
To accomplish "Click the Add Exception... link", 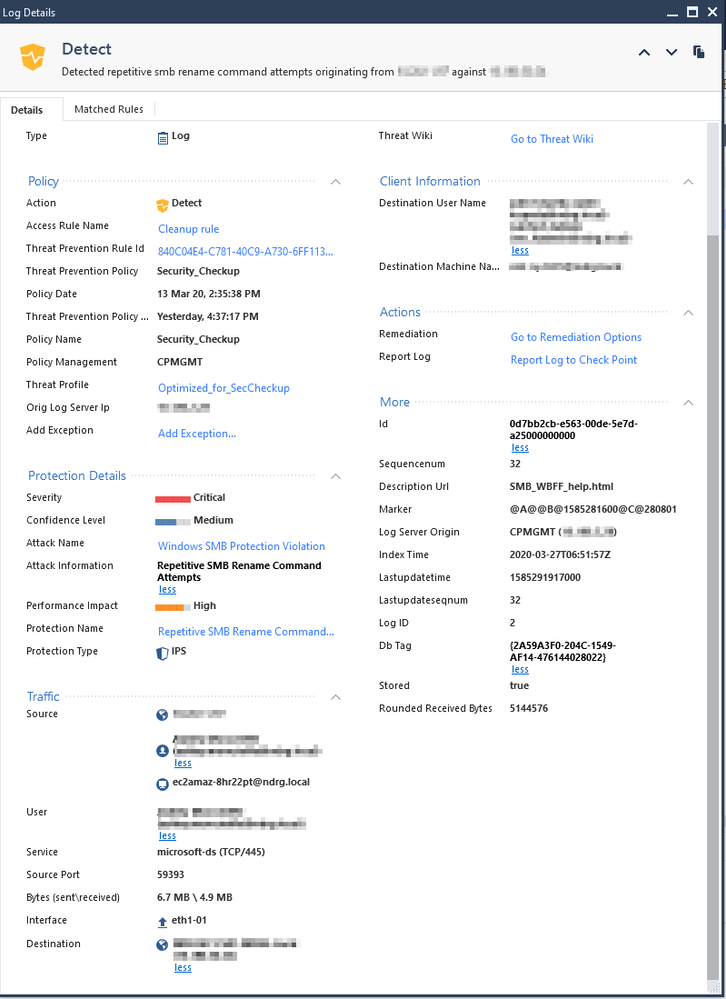I will [197, 434].
